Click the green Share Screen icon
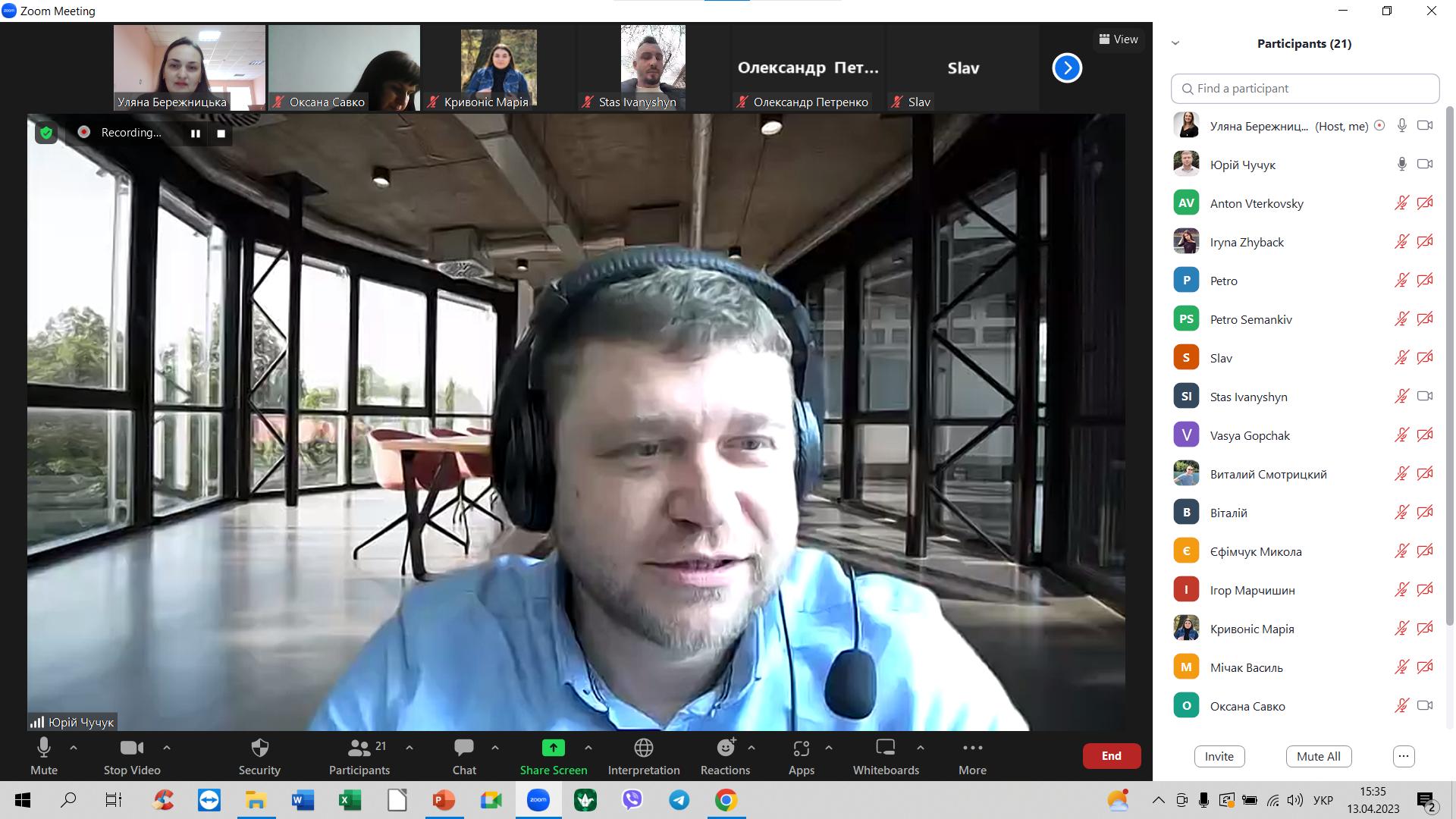 click(x=553, y=748)
